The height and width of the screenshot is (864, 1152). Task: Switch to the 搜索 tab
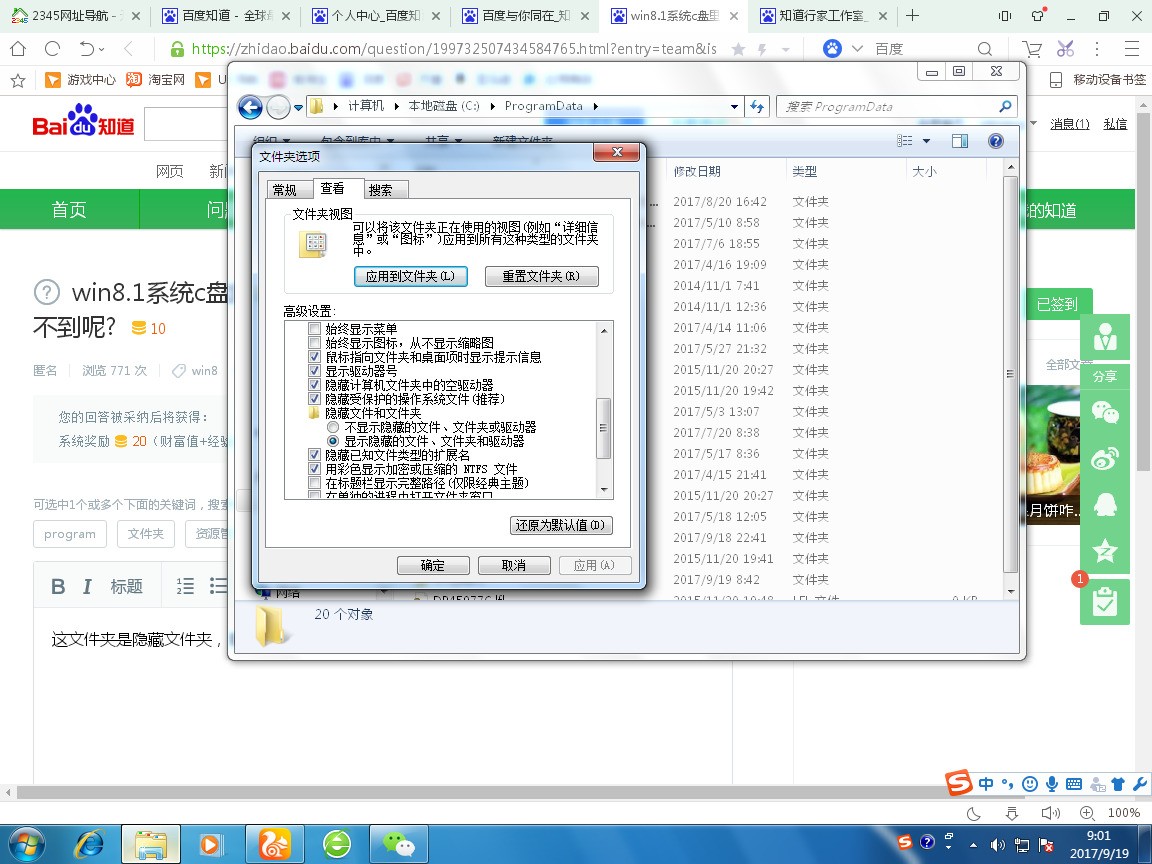(383, 188)
